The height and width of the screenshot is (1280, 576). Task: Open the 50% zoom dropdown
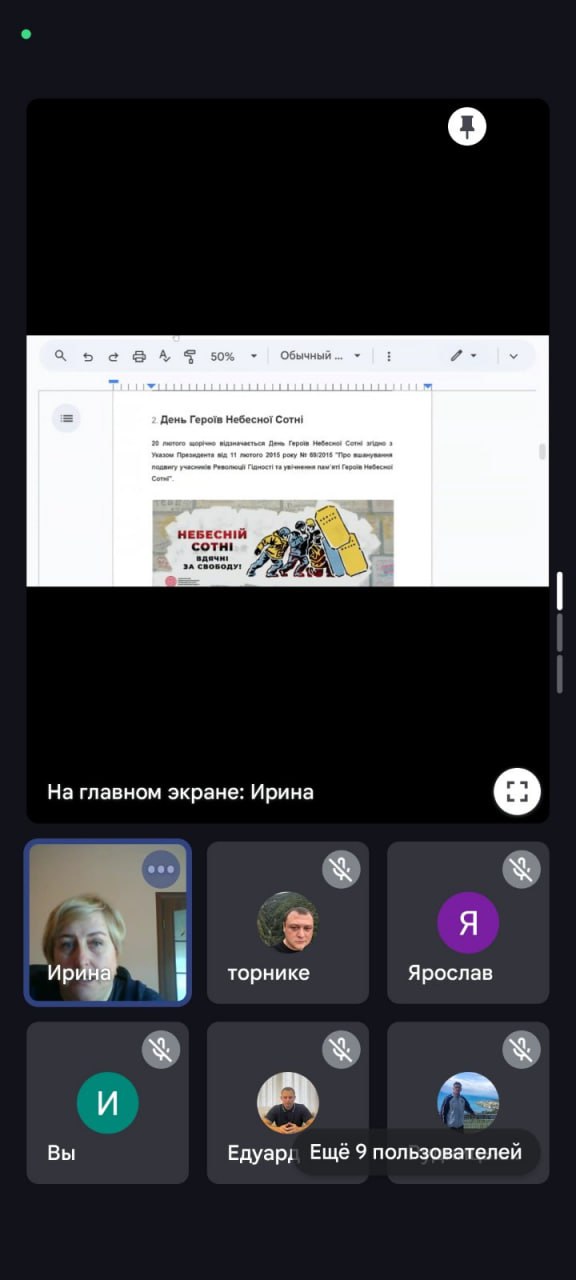pos(234,356)
